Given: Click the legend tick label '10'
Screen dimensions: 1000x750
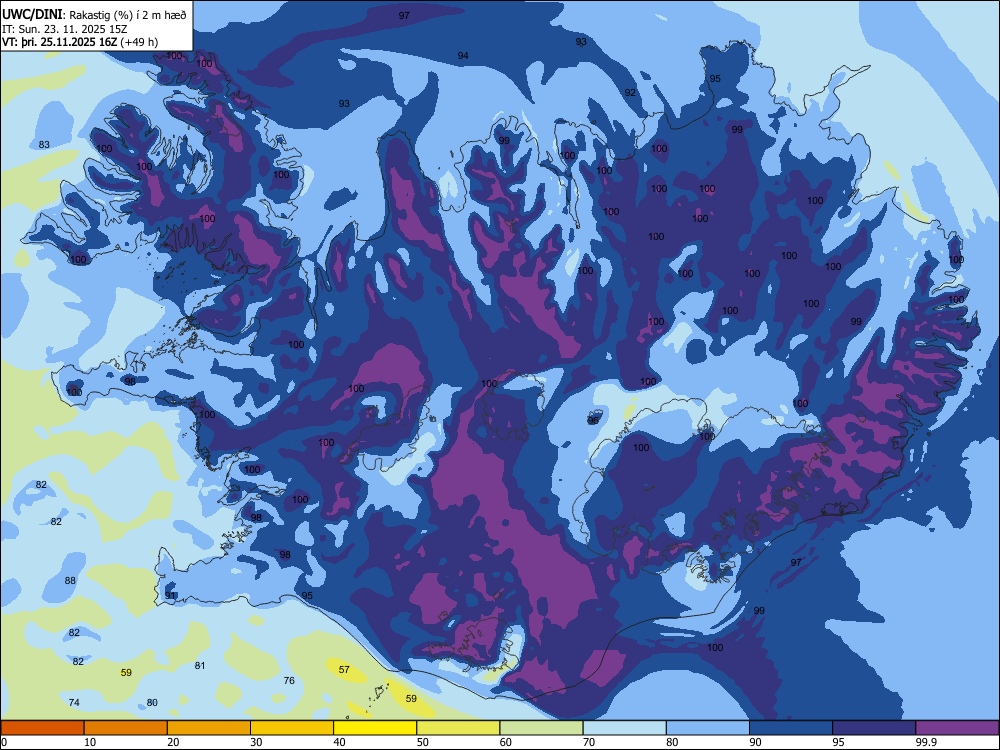Looking at the screenshot, I should (x=90, y=742).
